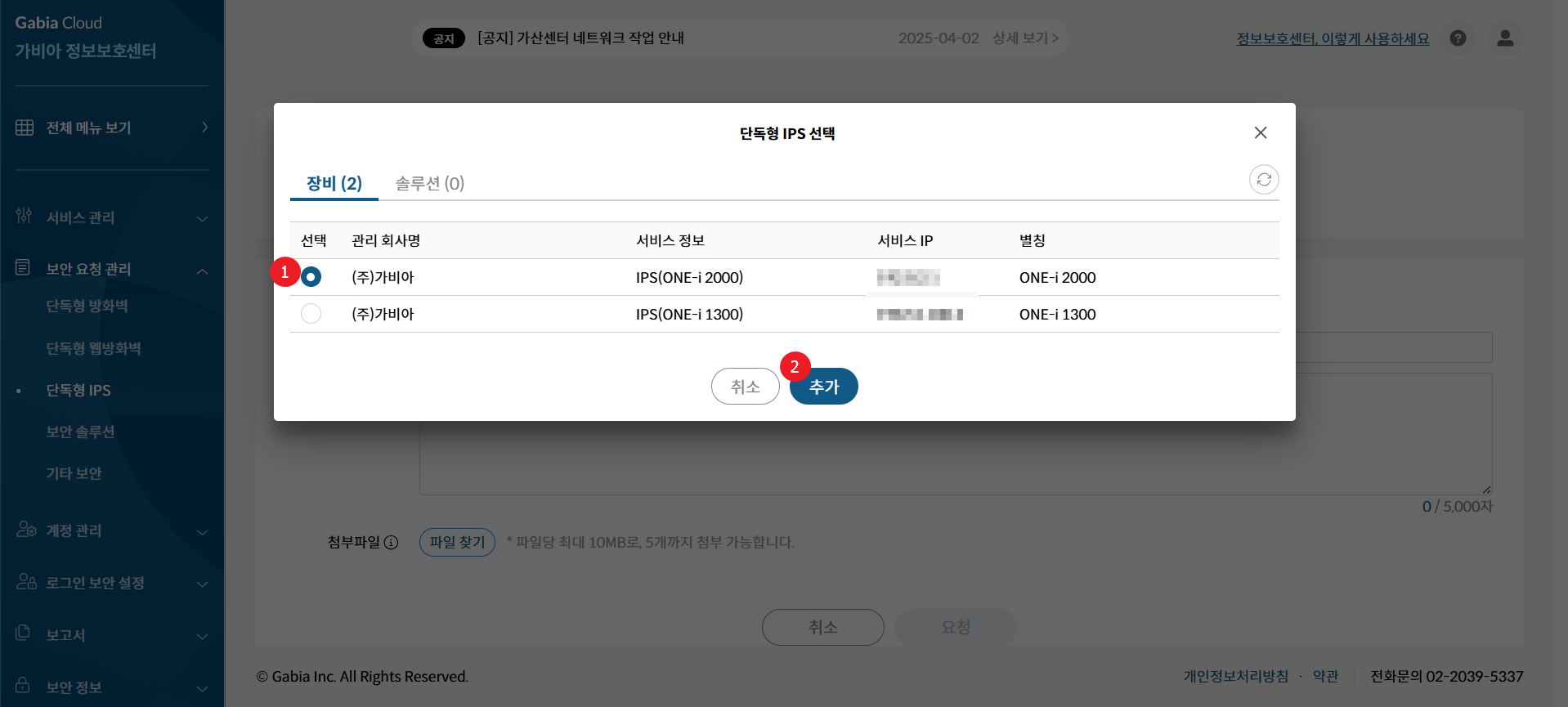Expand the 로그인 보안 설정 chevron
Image resolution: width=1568 pixels, height=707 pixels.
pyautogui.click(x=203, y=584)
